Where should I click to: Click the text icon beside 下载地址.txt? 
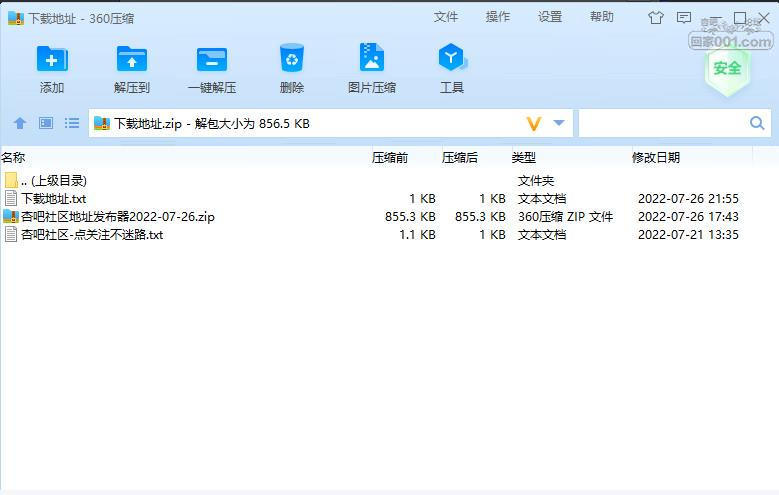click(10, 198)
